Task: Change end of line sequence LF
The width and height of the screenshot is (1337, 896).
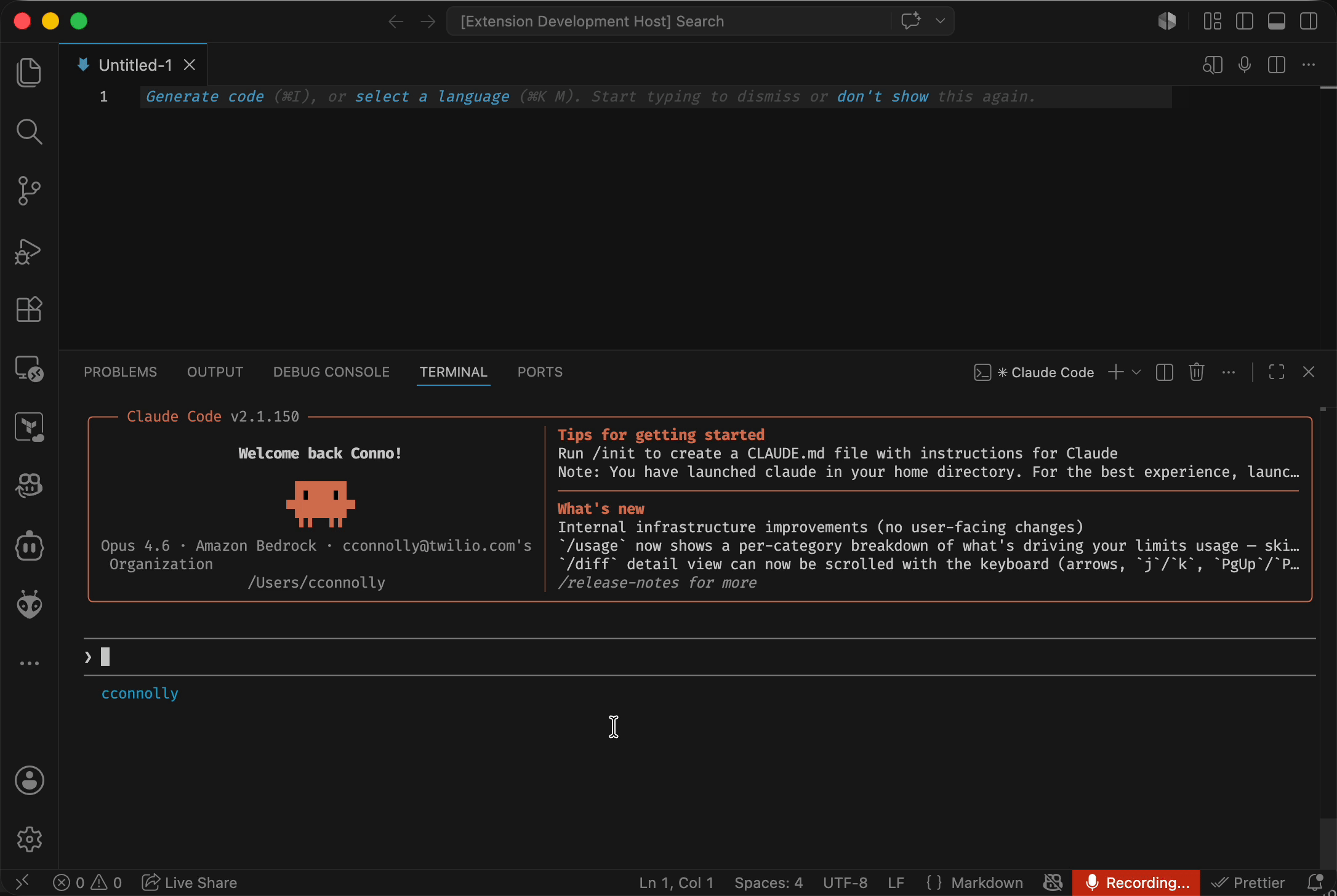Action: pyautogui.click(x=896, y=882)
